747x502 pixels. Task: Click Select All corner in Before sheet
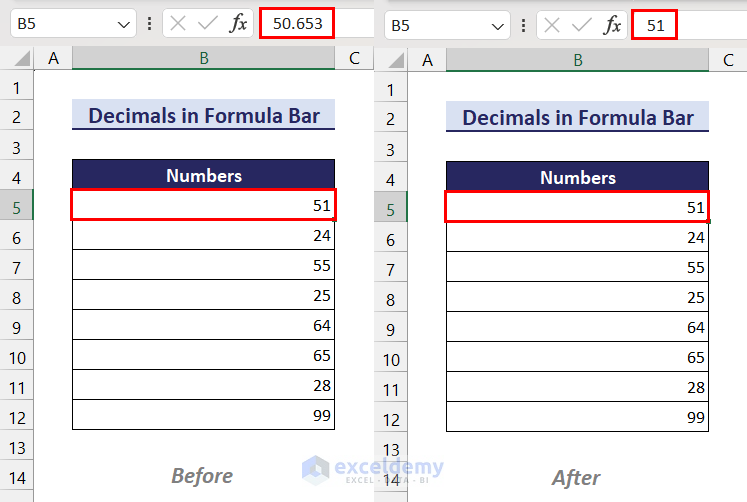[x=22, y=59]
